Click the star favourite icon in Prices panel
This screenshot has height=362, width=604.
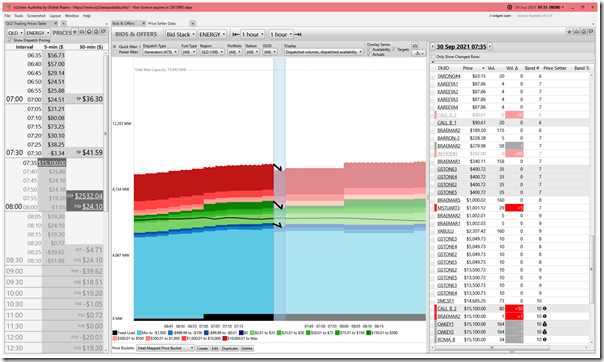75,32
